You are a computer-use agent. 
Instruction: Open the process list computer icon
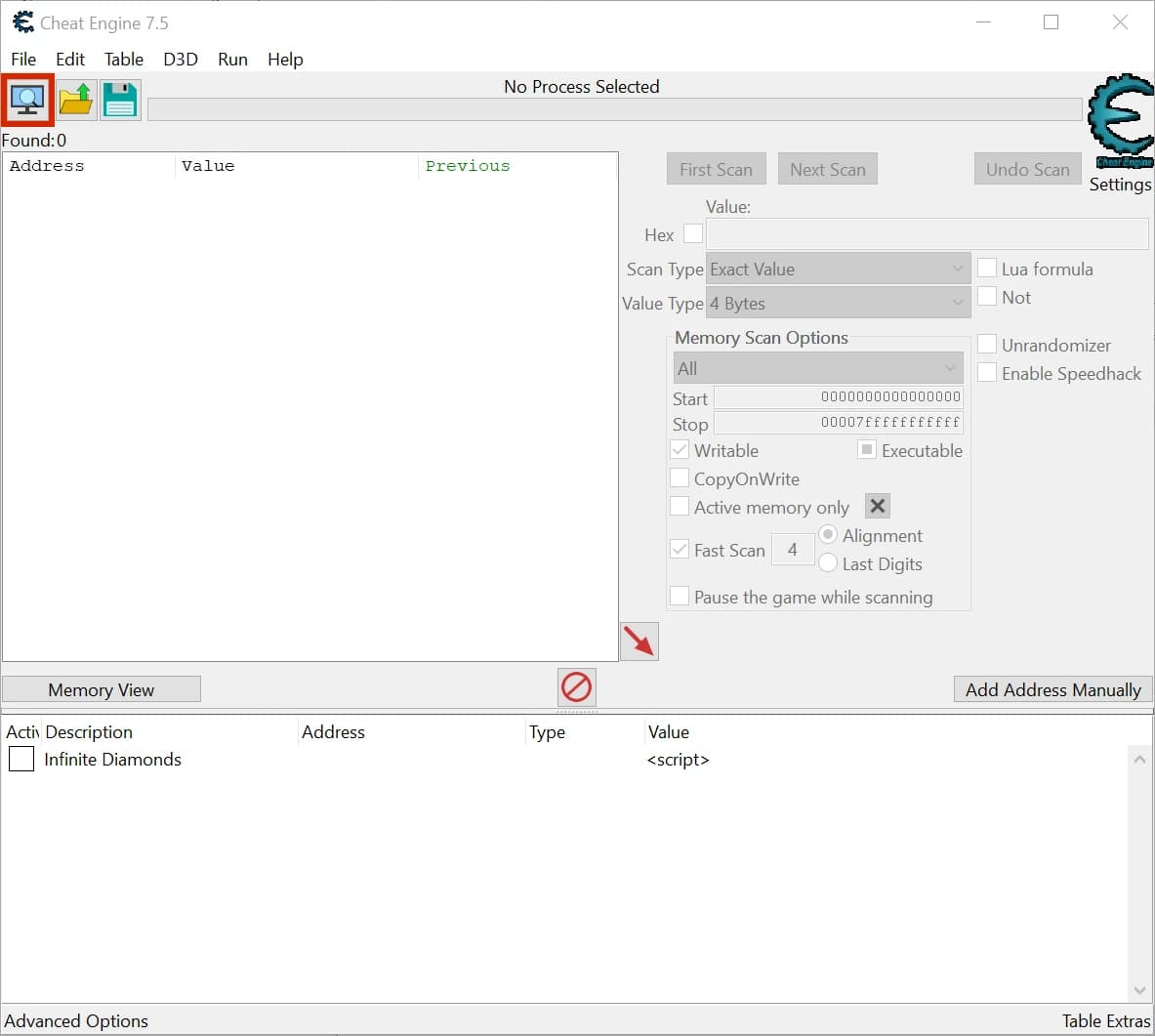click(27, 101)
